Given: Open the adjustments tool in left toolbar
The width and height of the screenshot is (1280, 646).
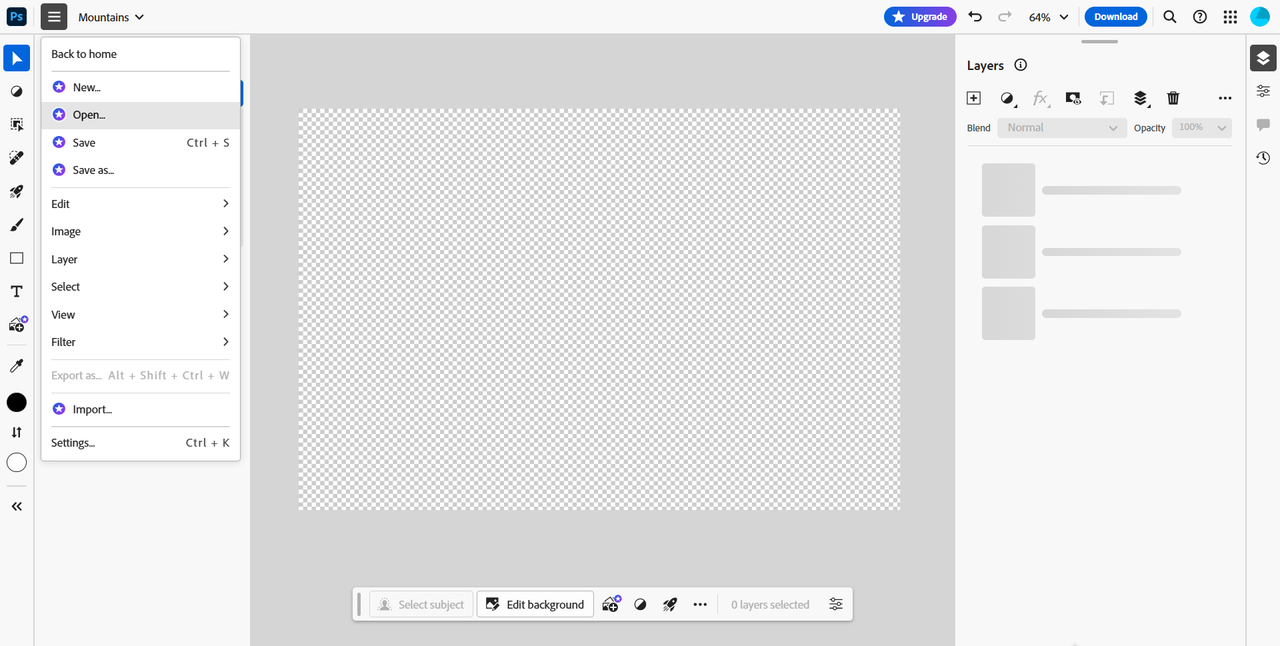Looking at the screenshot, I should [x=16, y=91].
